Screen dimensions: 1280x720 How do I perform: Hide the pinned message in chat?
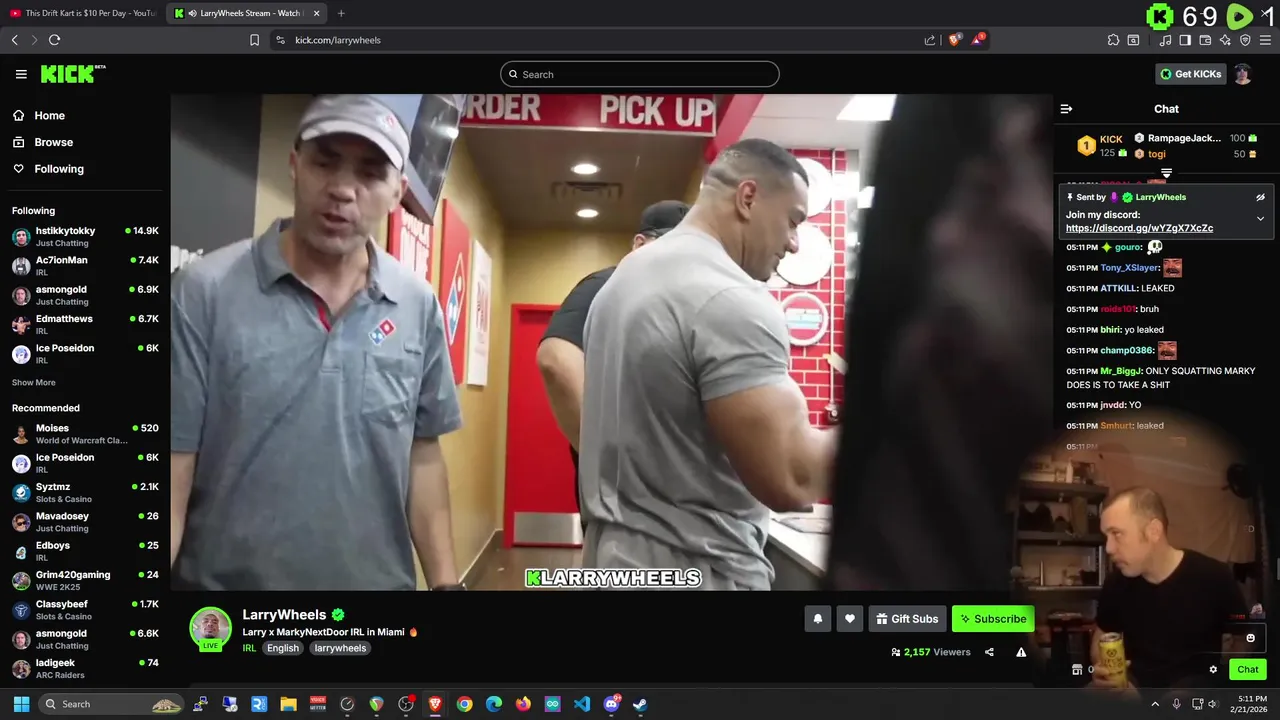[1260, 197]
